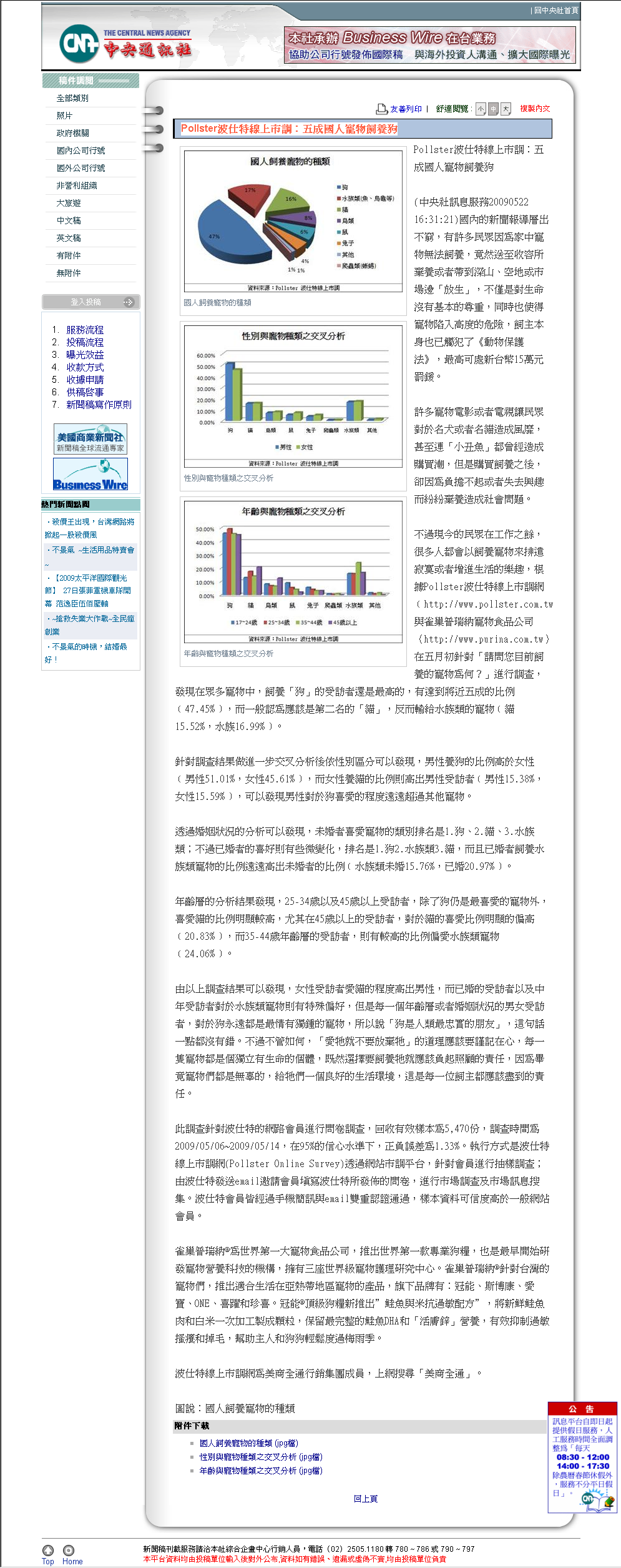Select 政府機關 in category menu

[x=72, y=133]
